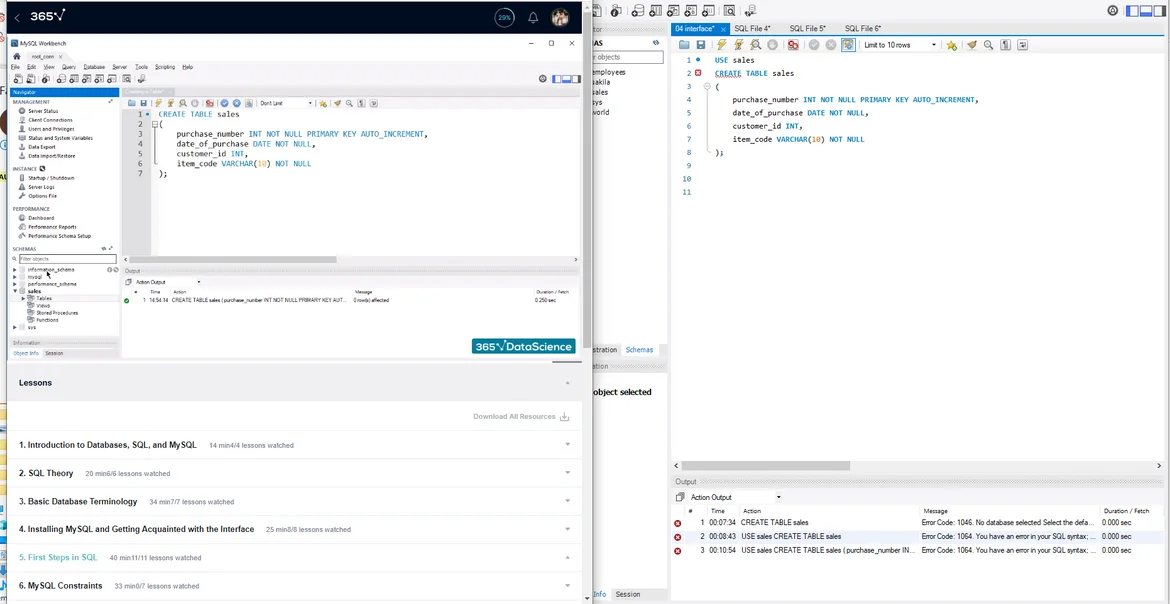Toggle the output panel visibility button at top right
Image resolution: width=1170 pixels, height=604 pixels.
pyautogui.click(x=1146, y=11)
